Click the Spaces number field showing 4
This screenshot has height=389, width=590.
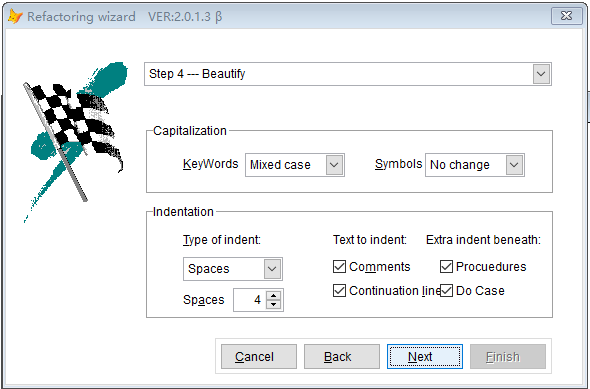(249, 300)
